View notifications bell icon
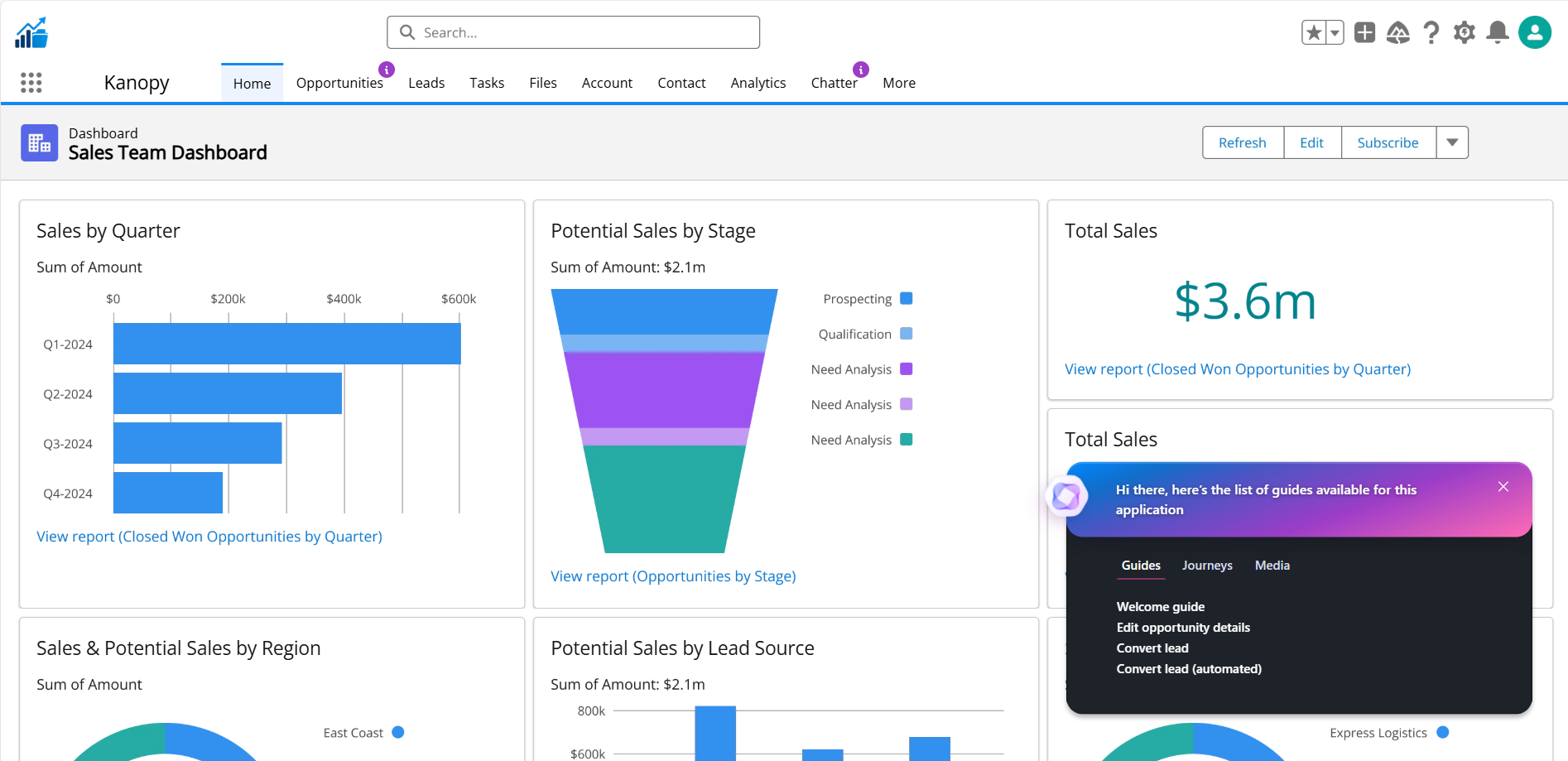This screenshot has width=1568, height=761. 1498,33
